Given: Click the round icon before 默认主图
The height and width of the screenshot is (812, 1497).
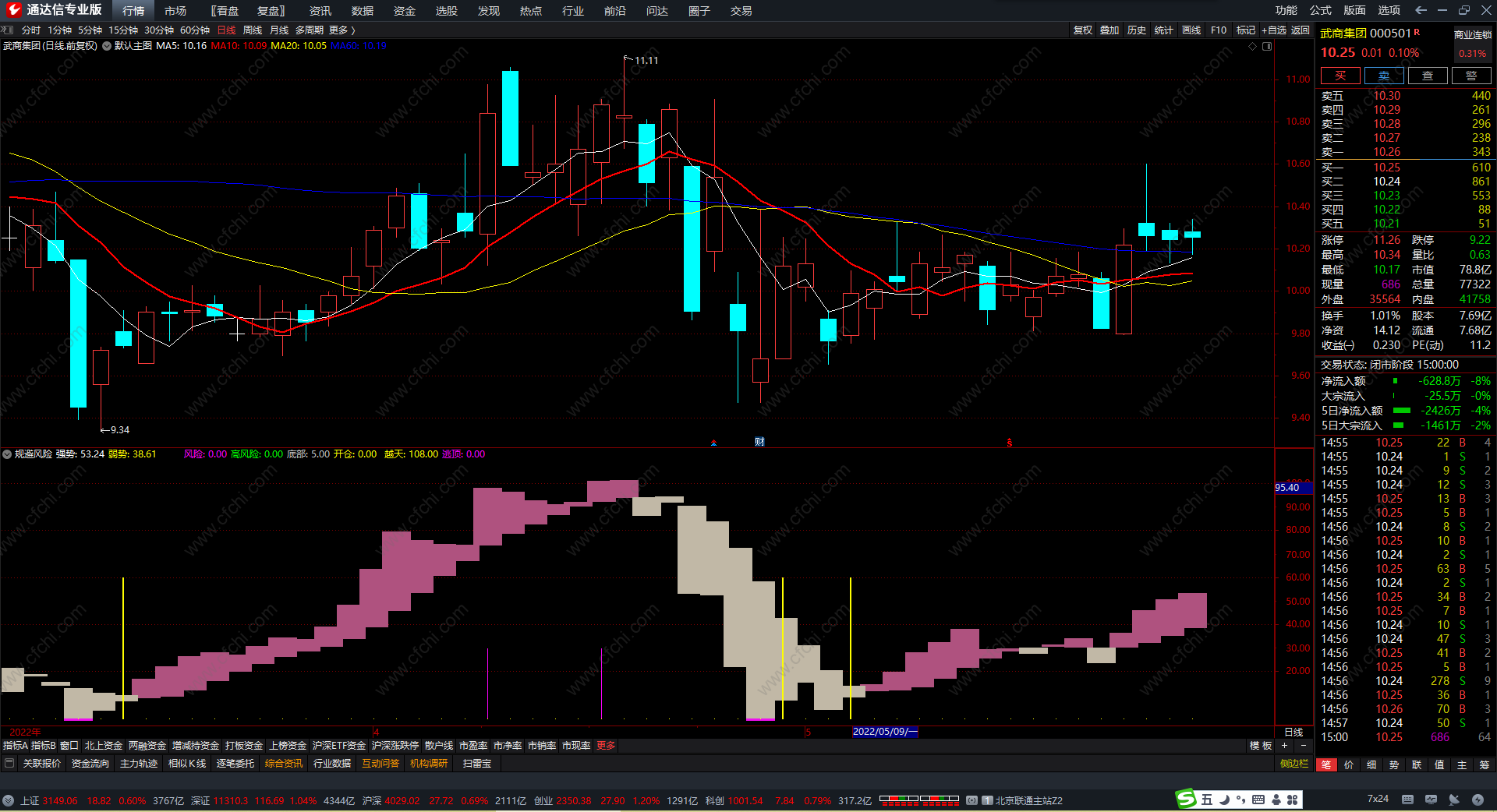Looking at the screenshot, I should point(107,46).
